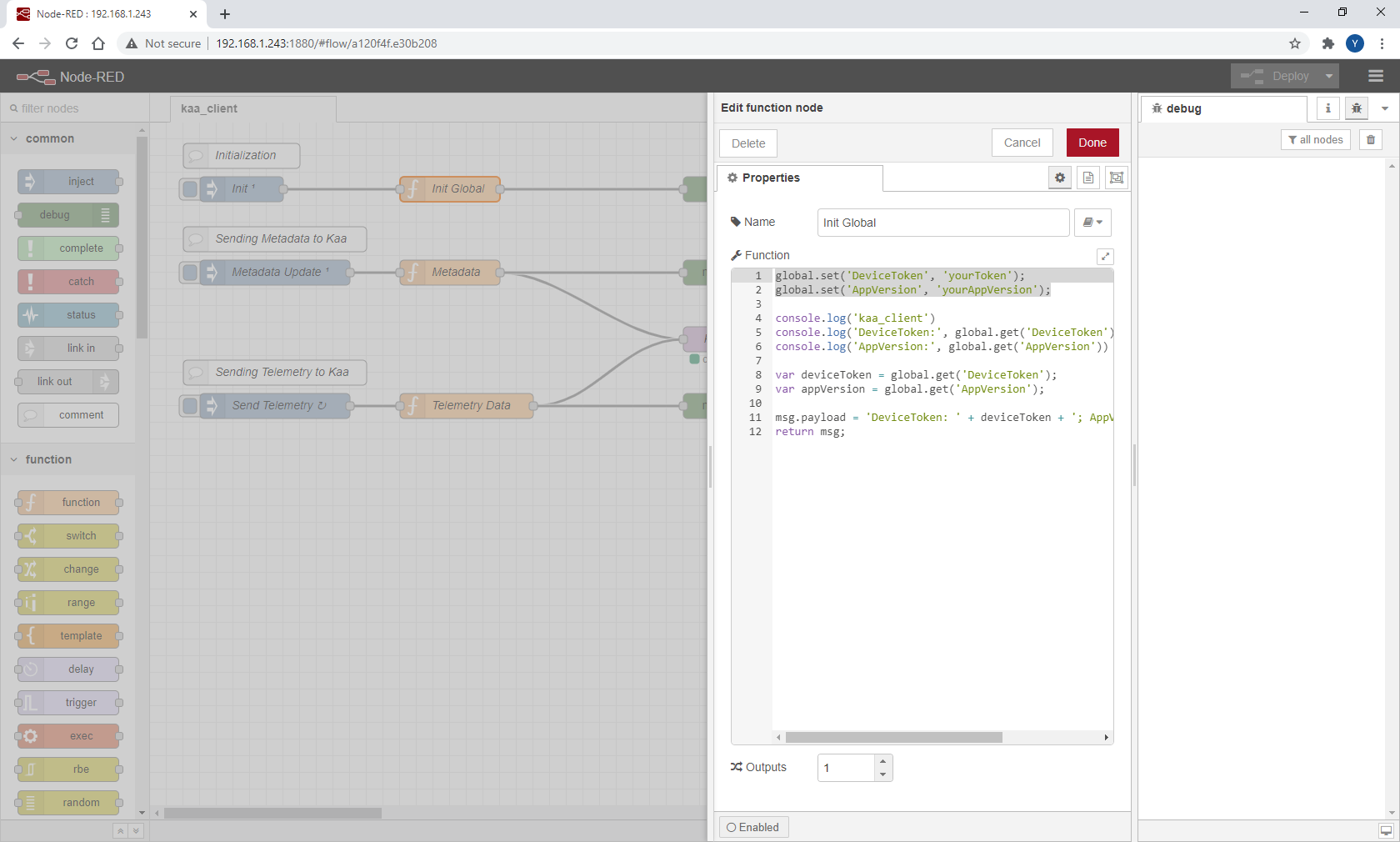This screenshot has width=1400, height=842.
Task: Open a new browser tab
Action: tap(225, 14)
